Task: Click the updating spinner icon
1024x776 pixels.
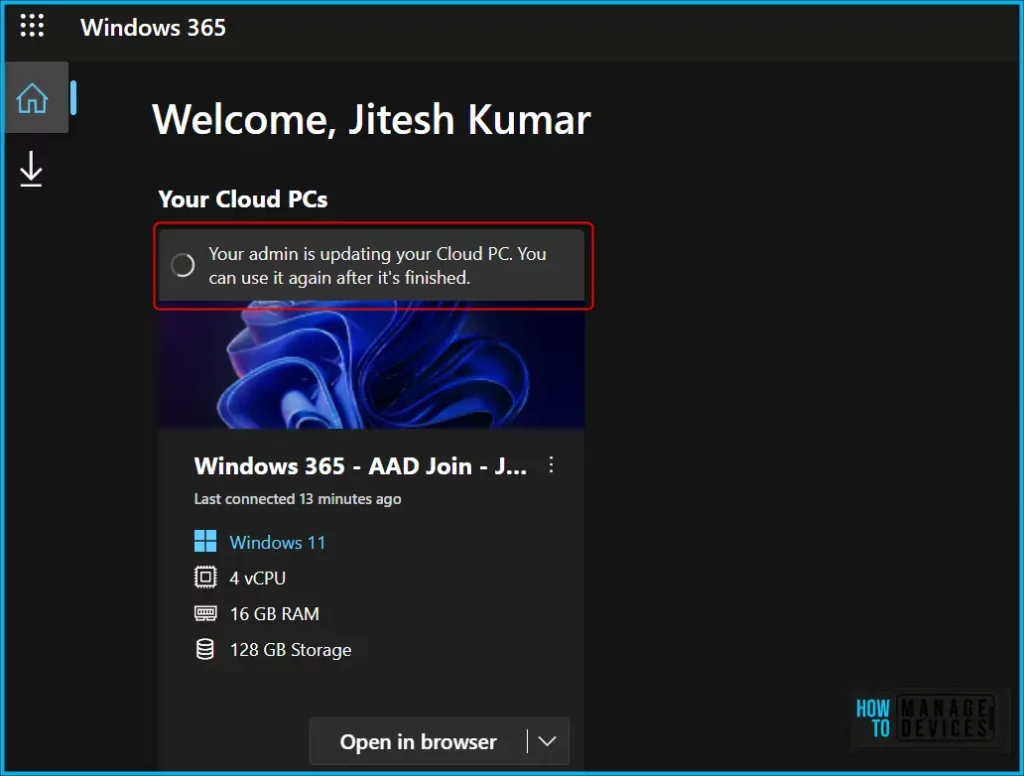Action: pos(183,265)
